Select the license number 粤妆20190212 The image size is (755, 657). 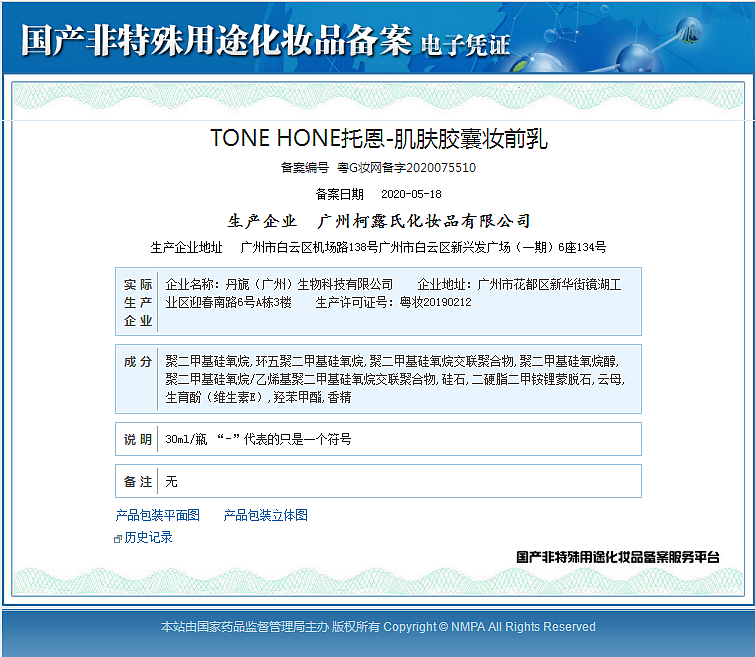[x=435, y=302]
